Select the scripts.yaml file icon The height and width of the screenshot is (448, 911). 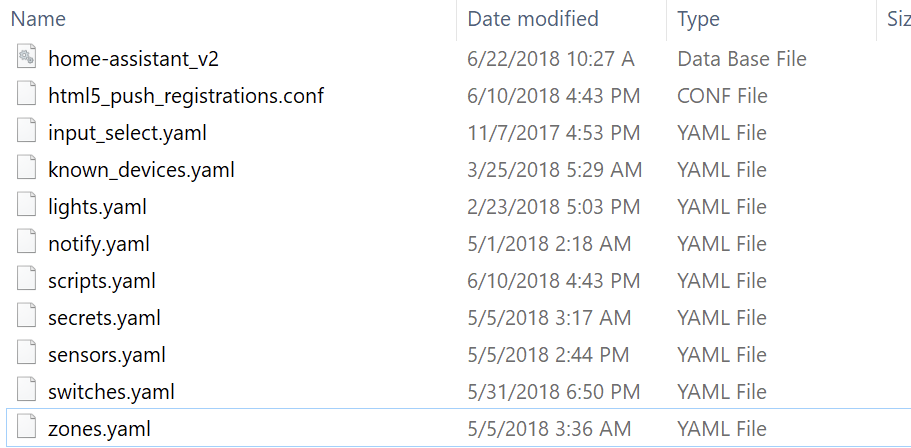(x=27, y=280)
